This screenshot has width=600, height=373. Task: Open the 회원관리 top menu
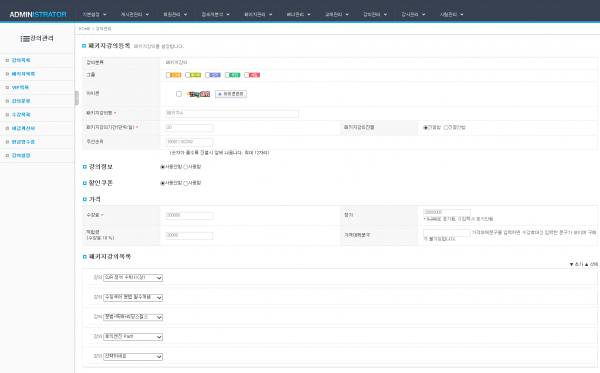click(x=175, y=15)
